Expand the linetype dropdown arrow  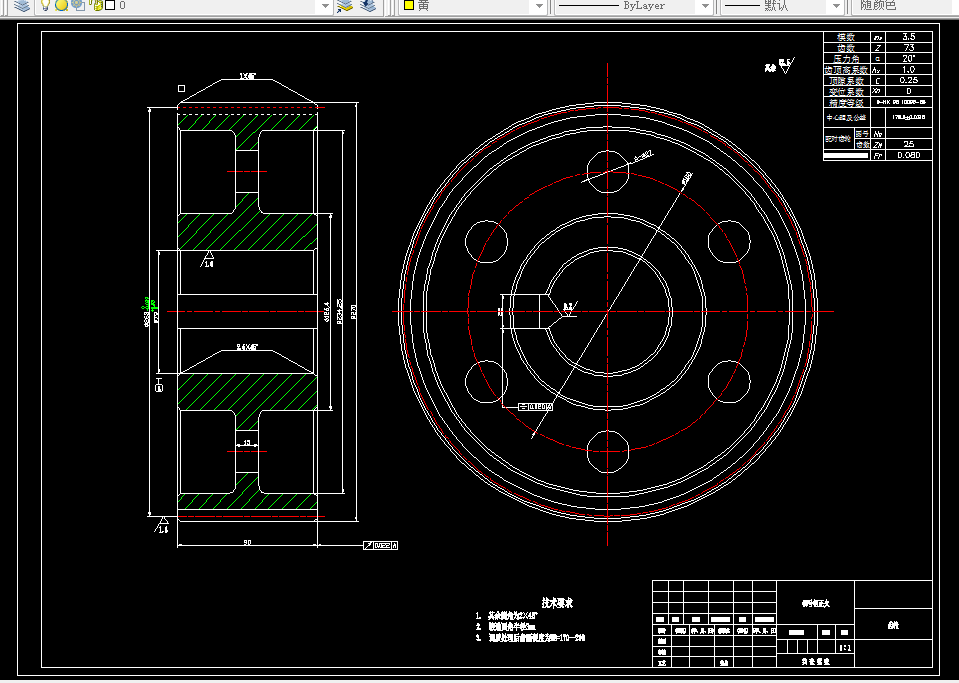[x=705, y=7]
